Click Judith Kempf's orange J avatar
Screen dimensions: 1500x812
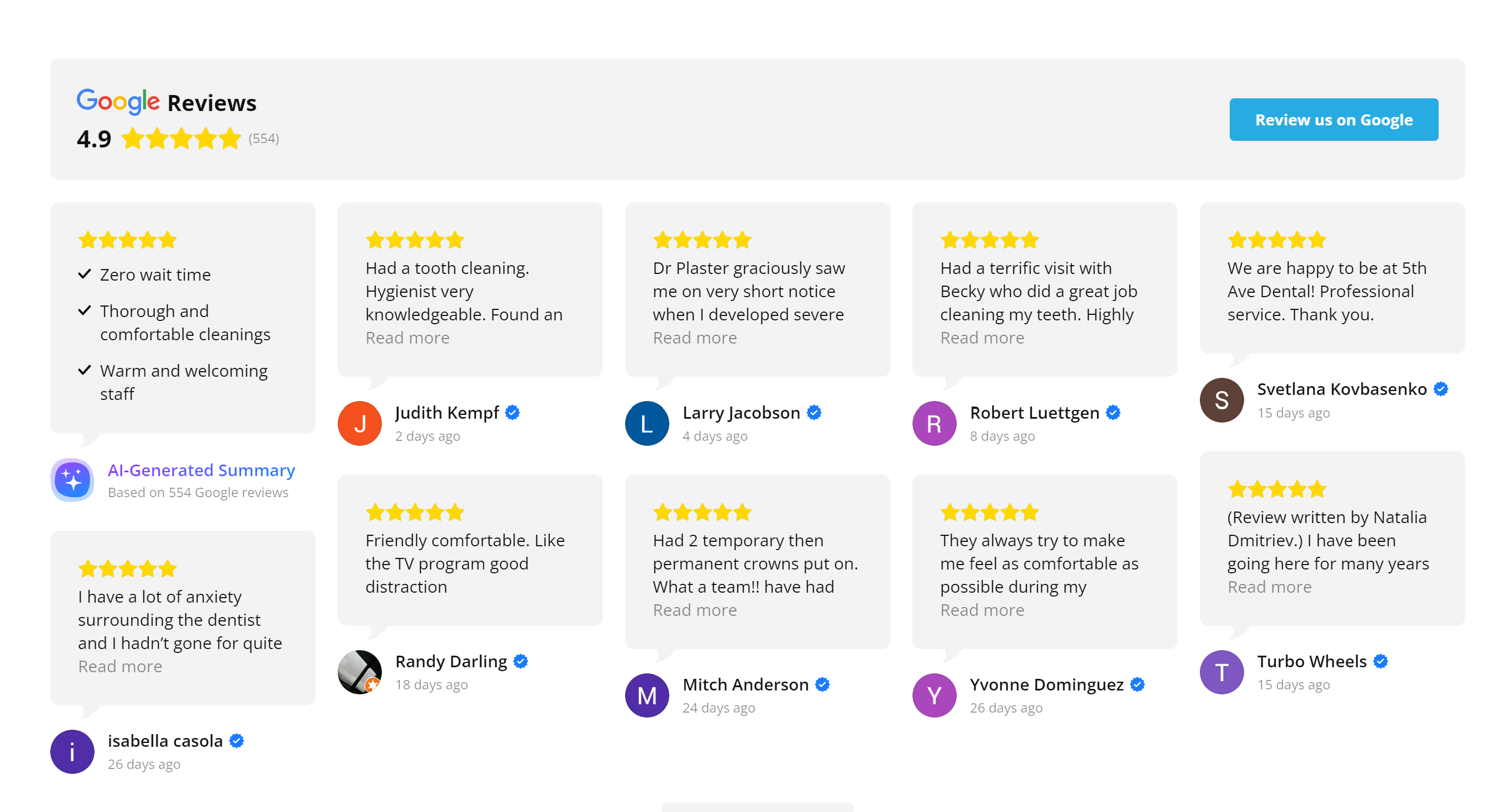point(360,423)
